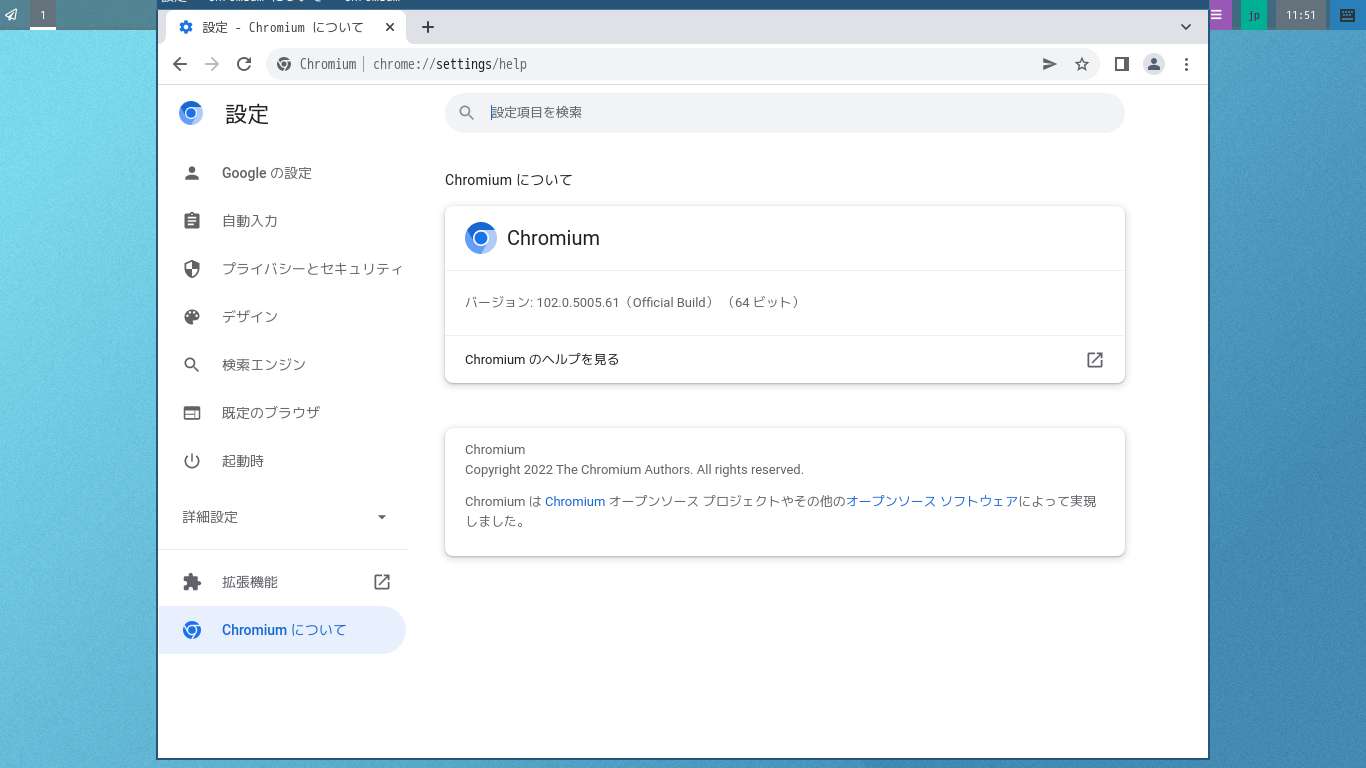The image size is (1366, 768).
Task: Click magnifier icon beside 検索エンジン
Action: (192, 365)
